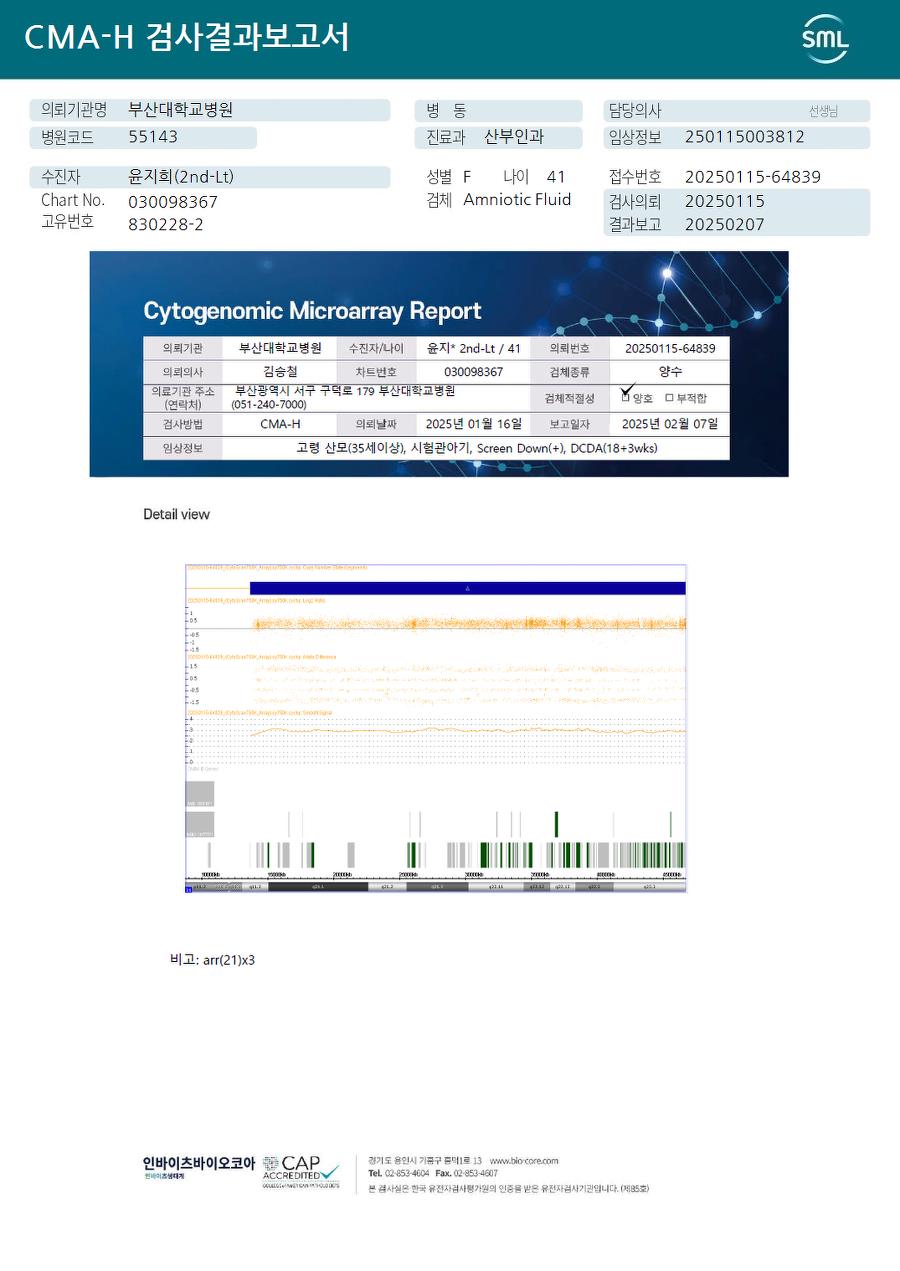Open the www.bio-core.com website link

pyautogui.click(x=524, y=1161)
